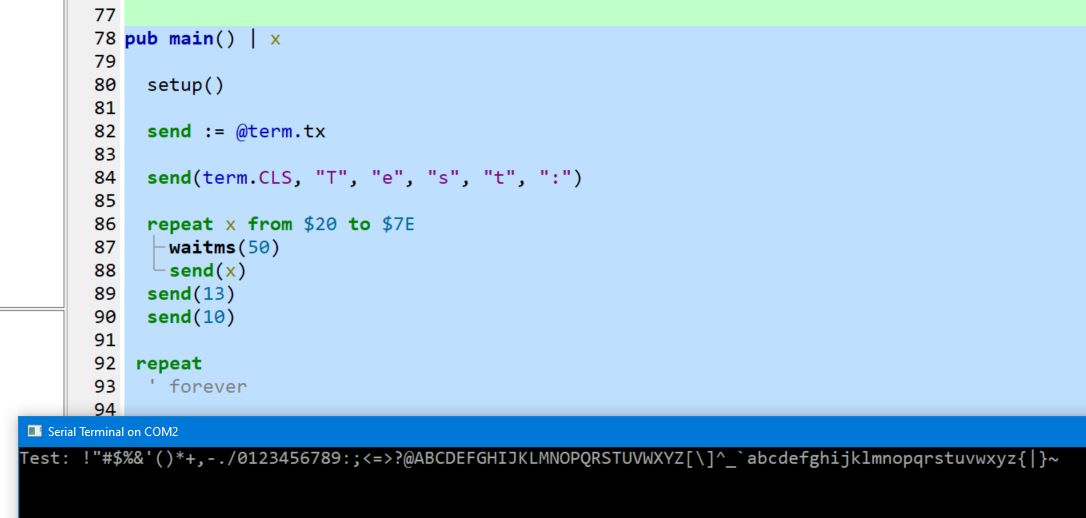Click the send(10) statement
1086x518 pixels.
point(190,316)
